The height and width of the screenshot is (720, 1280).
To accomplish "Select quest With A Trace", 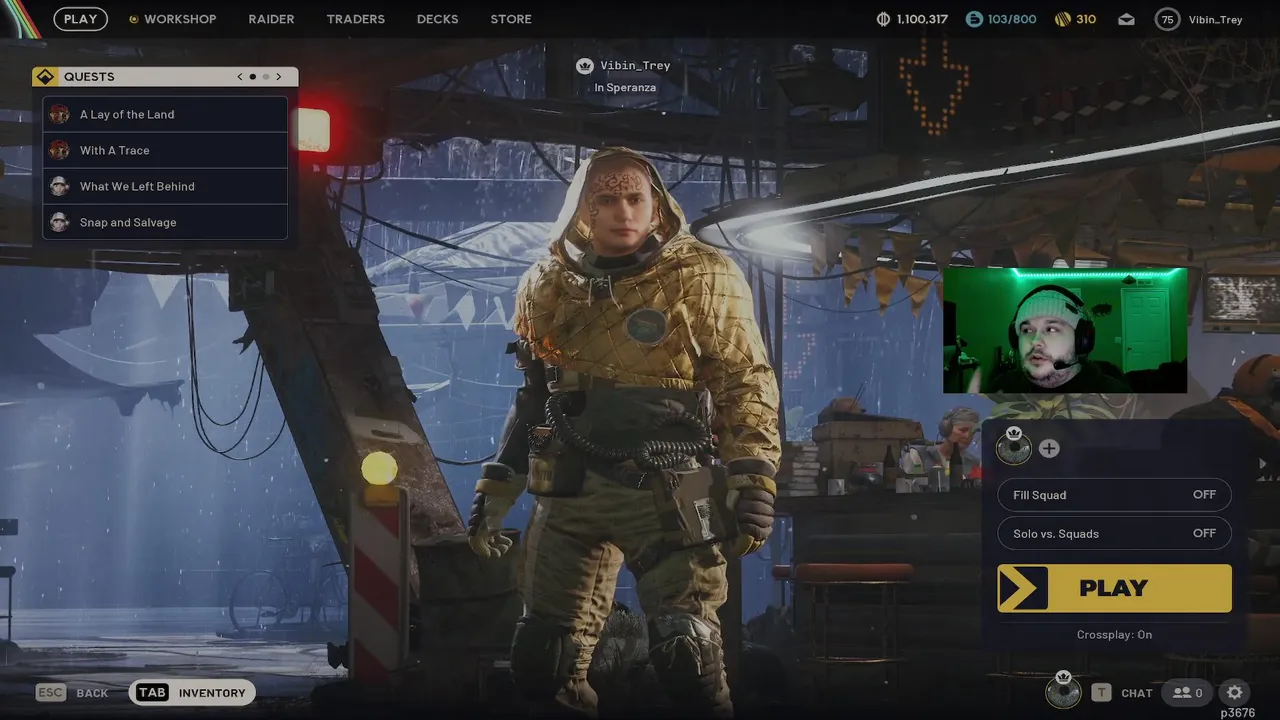I will (165, 150).
